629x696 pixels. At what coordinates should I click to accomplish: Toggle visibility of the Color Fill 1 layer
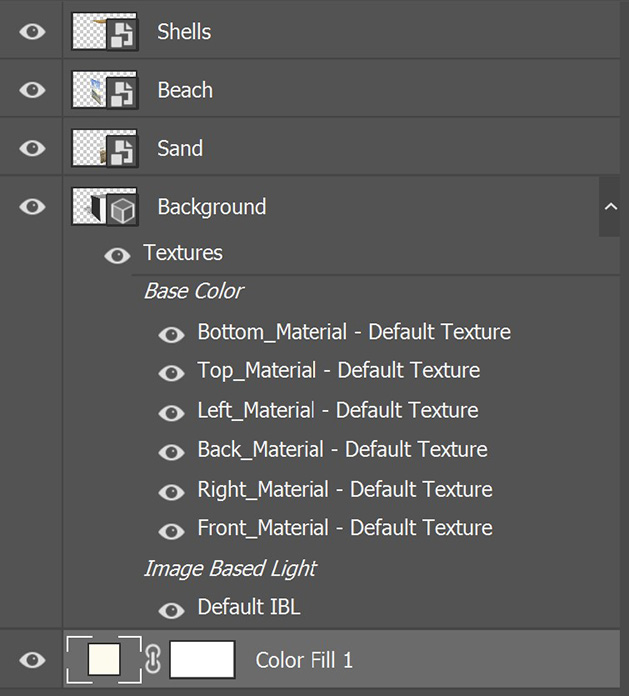coord(32,660)
